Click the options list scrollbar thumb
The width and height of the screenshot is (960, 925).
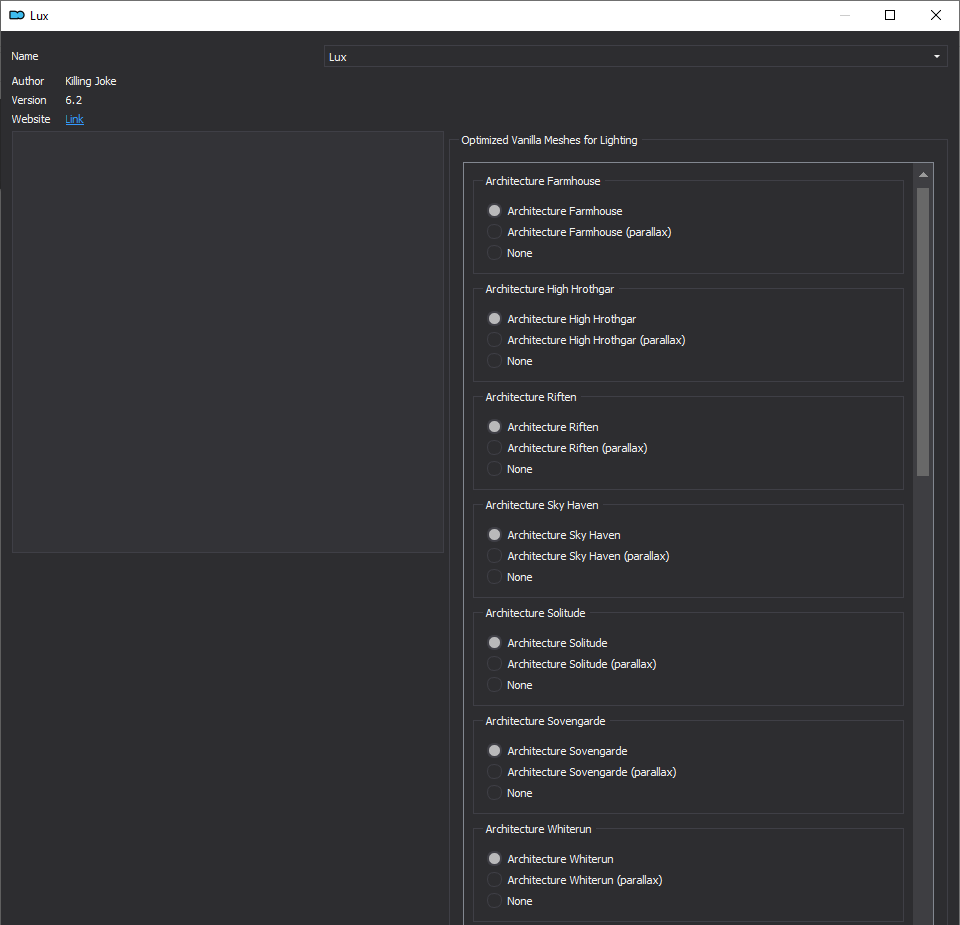click(923, 332)
